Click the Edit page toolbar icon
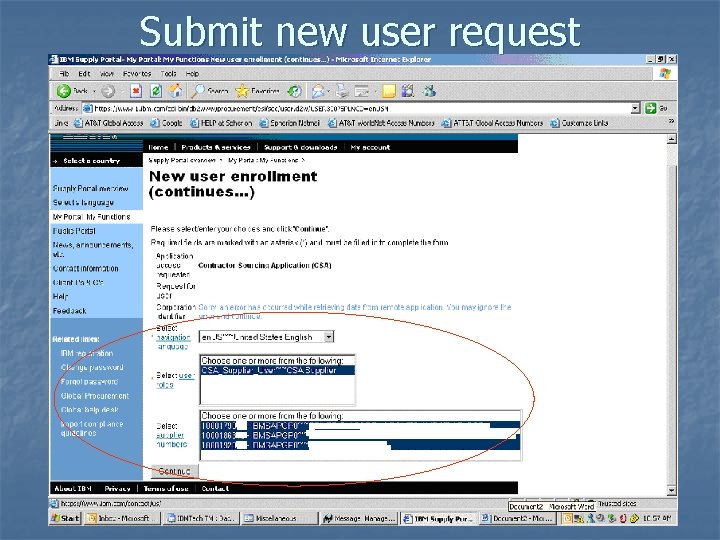 click(x=361, y=91)
